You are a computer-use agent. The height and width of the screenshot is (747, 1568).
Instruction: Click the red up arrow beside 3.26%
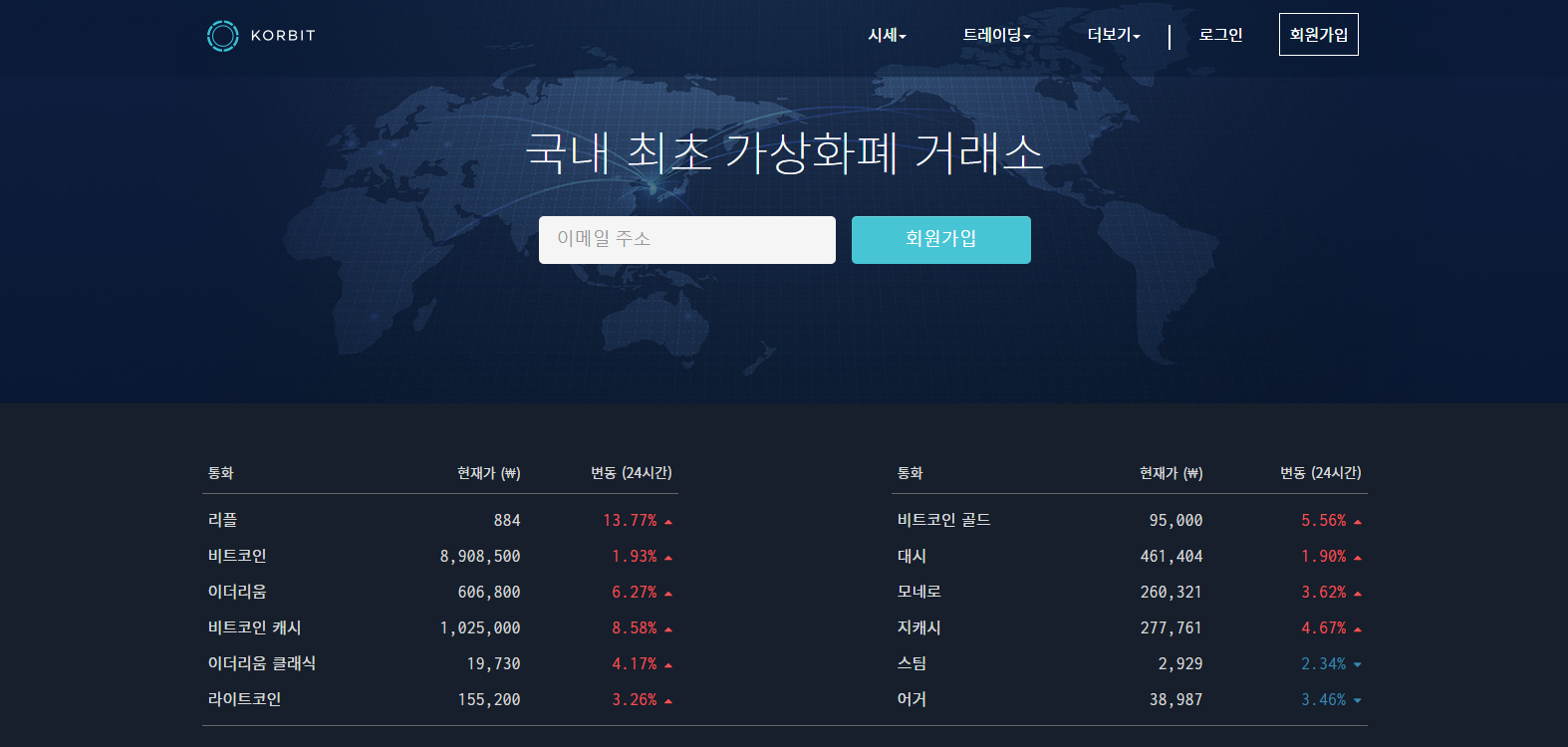pos(668,701)
